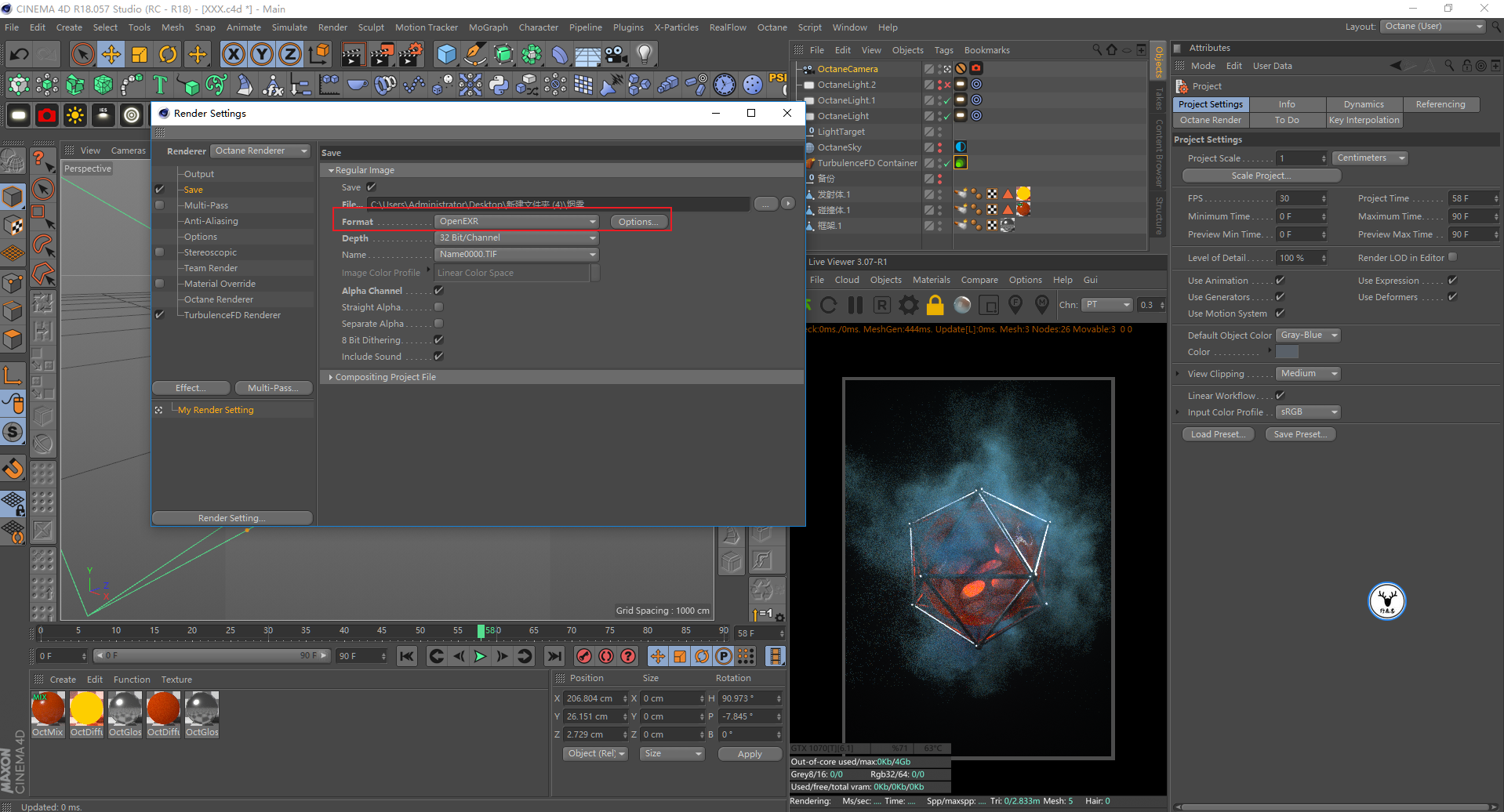The height and width of the screenshot is (812, 1504).
Task: Click the Undo arrow icon
Action: click(x=19, y=54)
